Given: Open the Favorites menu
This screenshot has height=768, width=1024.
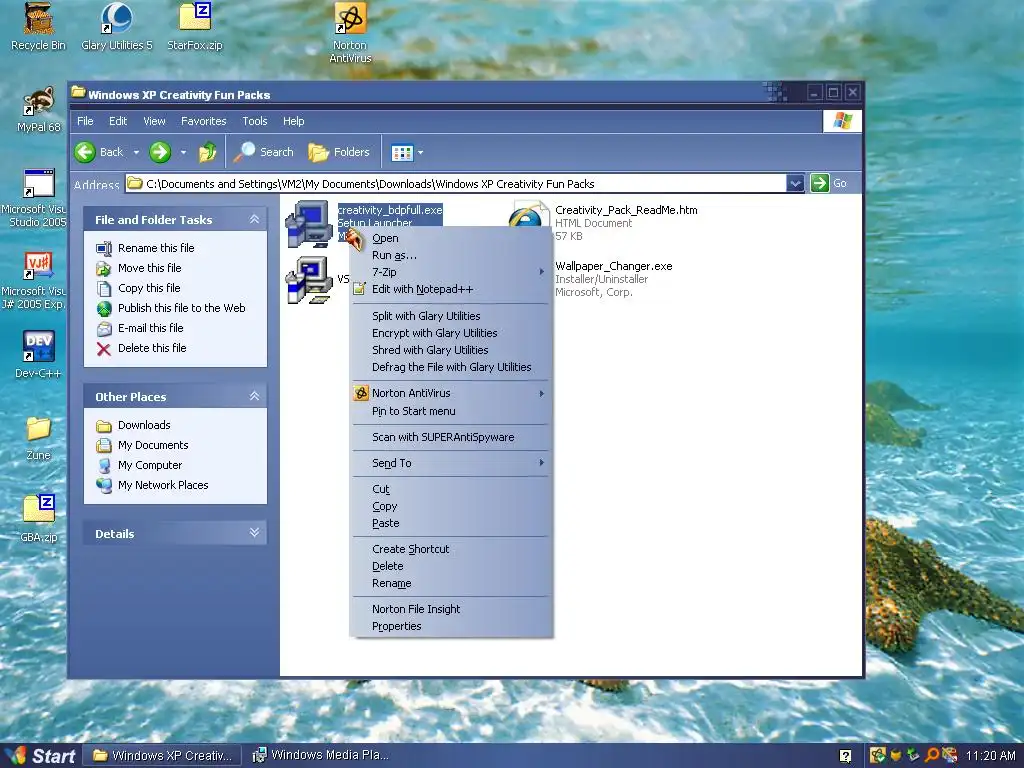Looking at the screenshot, I should pyautogui.click(x=203, y=121).
